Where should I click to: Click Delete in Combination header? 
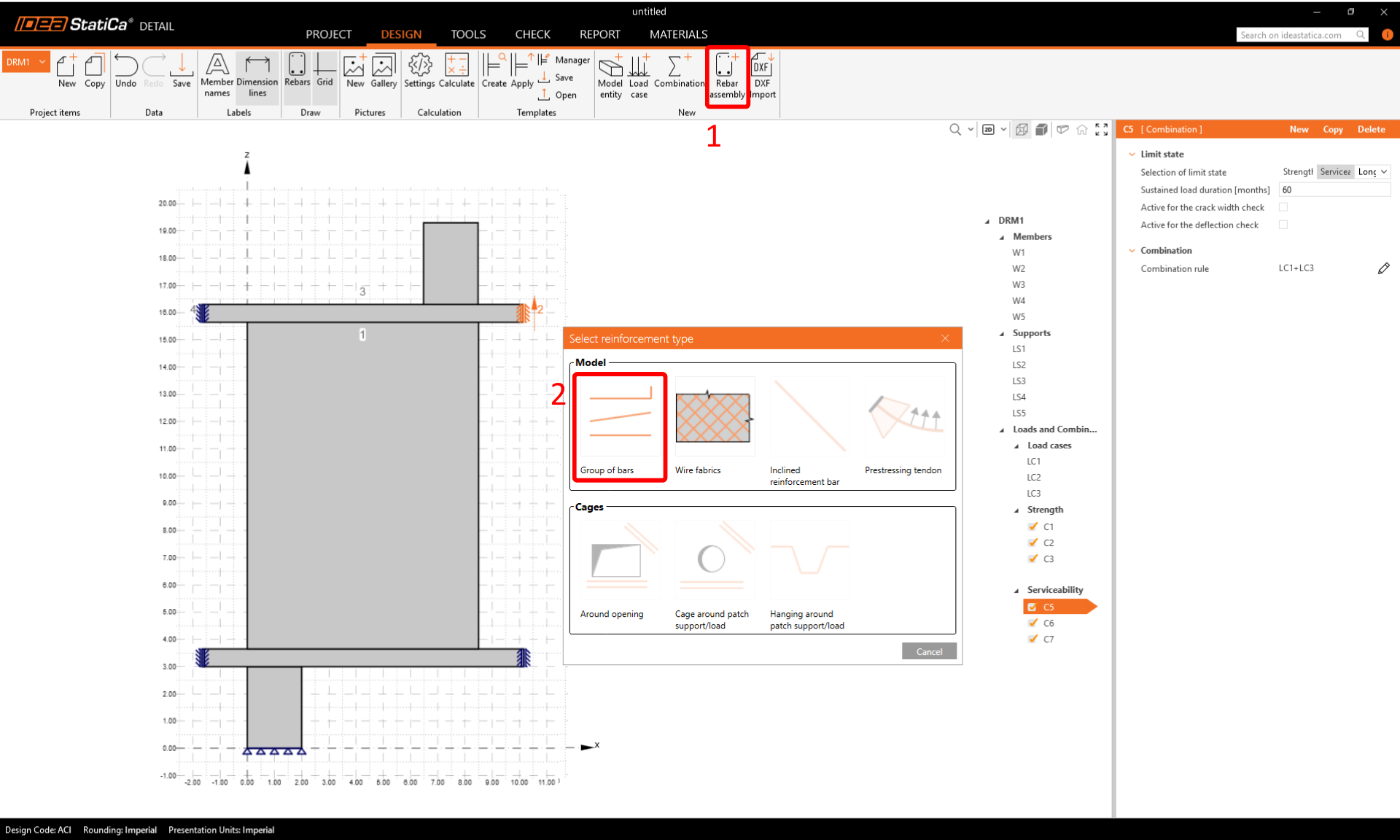[1371, 129]
